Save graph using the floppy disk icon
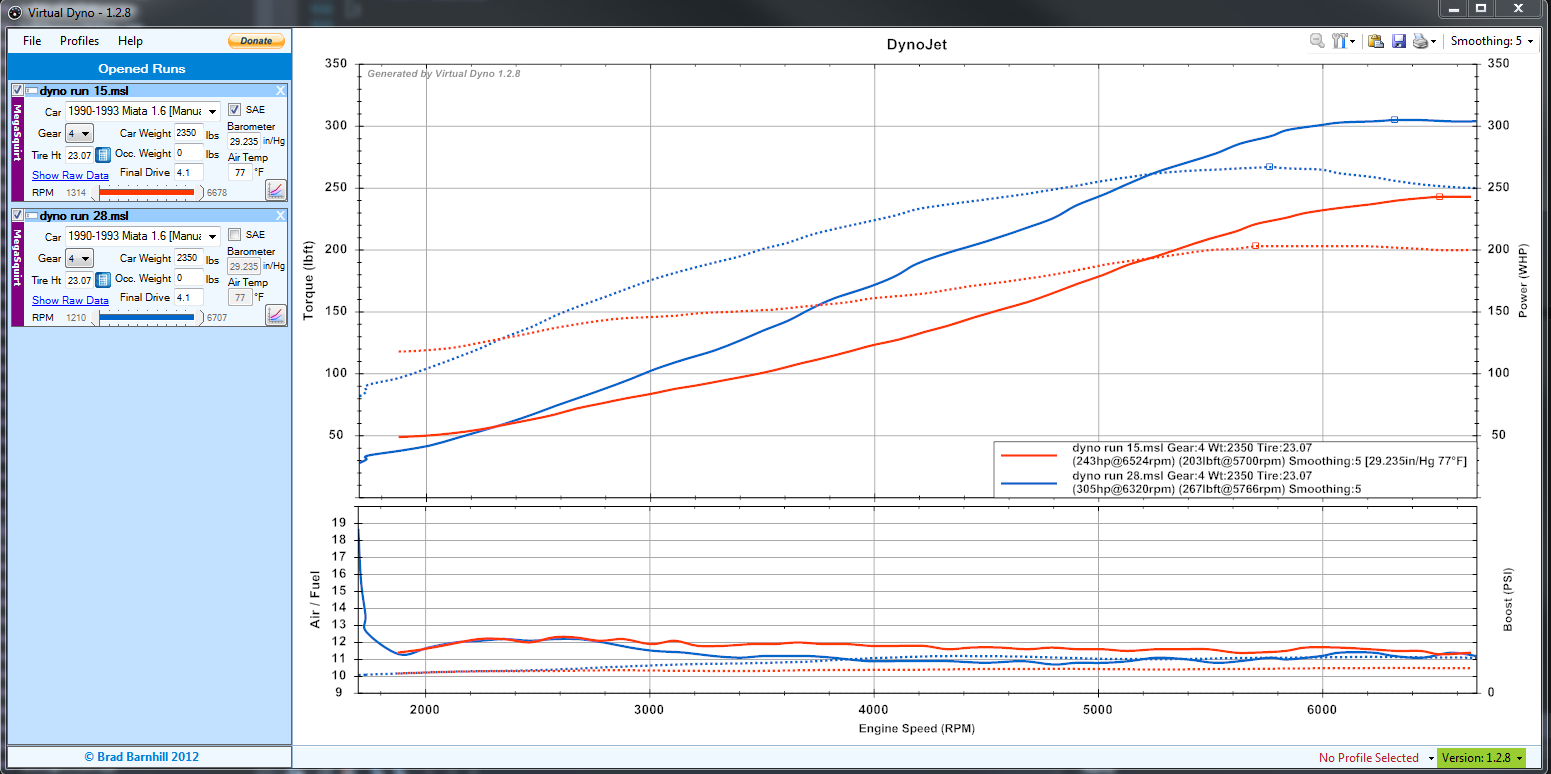This screenshot has width=1551, height=774. (x=1398, y=41)
